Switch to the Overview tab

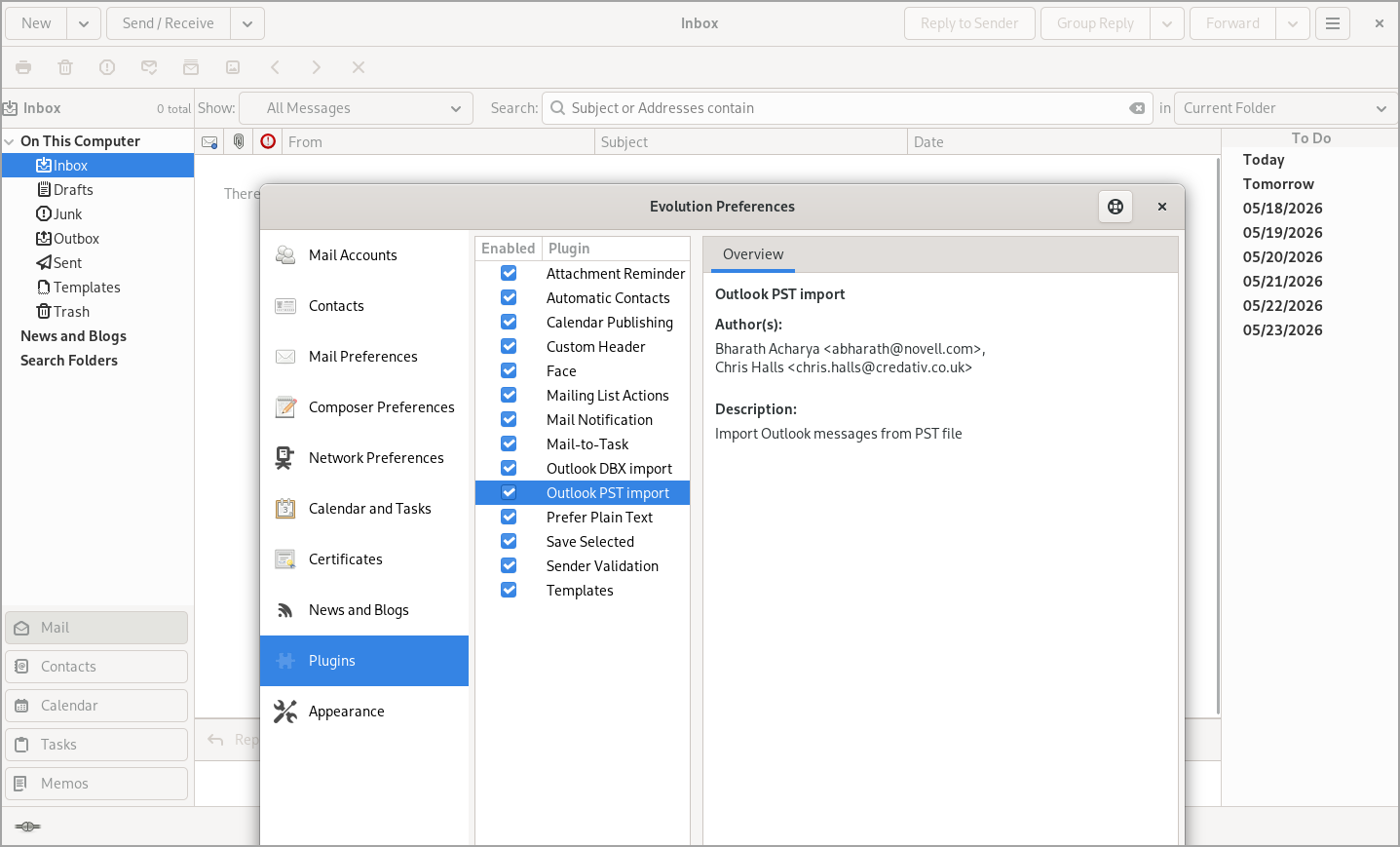pyautogui.click(x=753, y=254)
